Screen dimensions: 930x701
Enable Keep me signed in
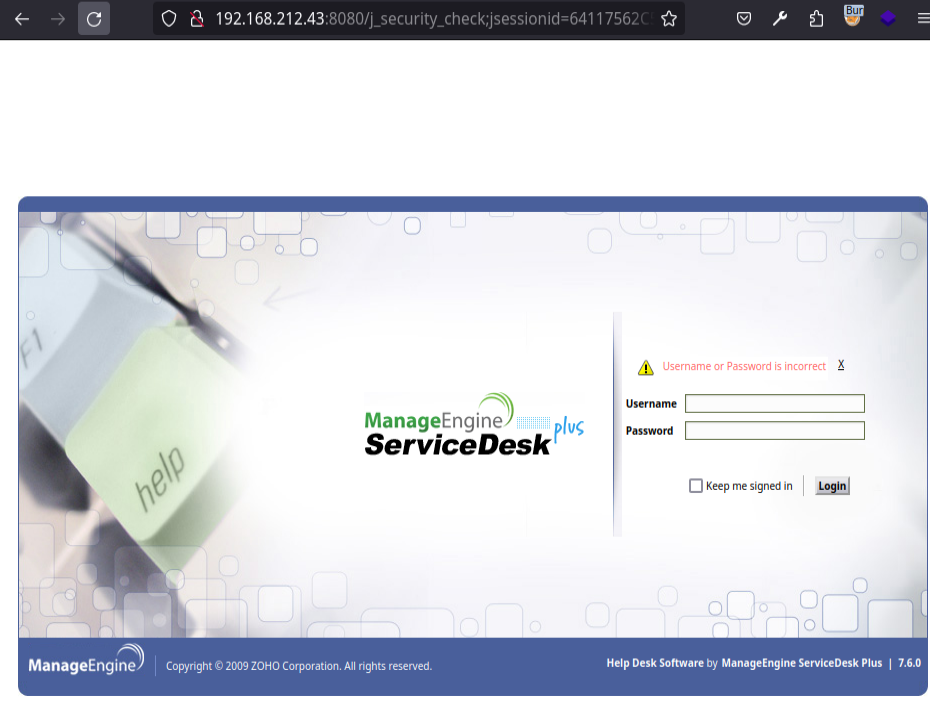[696, 485]
